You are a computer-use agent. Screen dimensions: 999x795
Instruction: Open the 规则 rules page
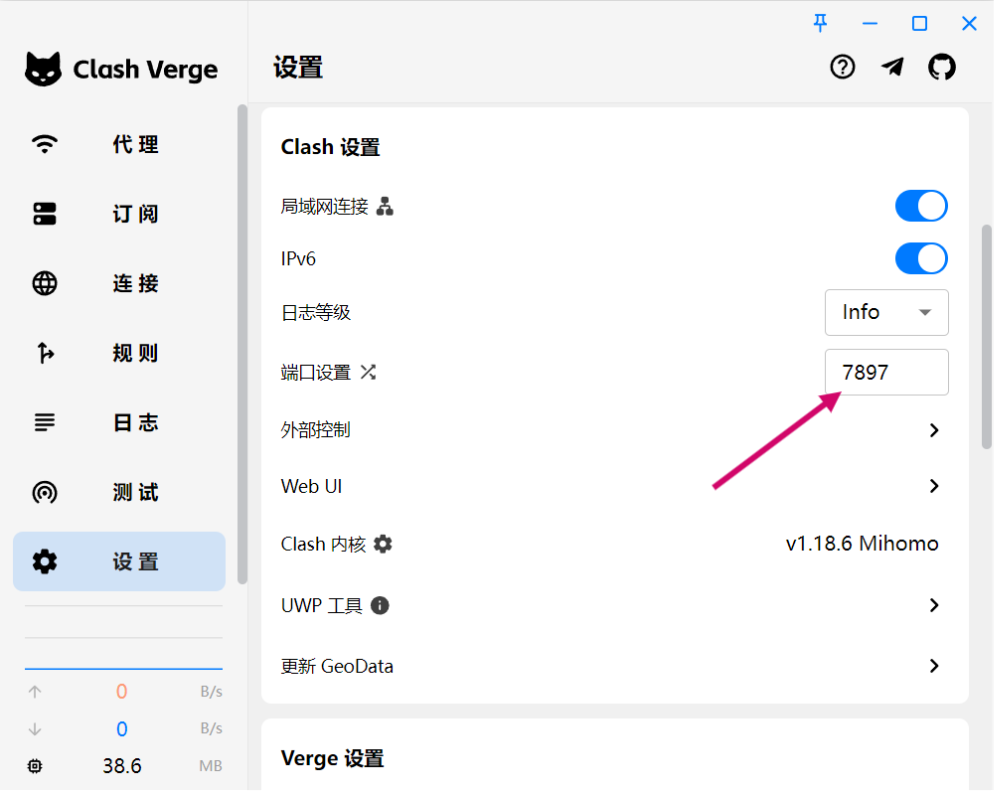point(119,353)
